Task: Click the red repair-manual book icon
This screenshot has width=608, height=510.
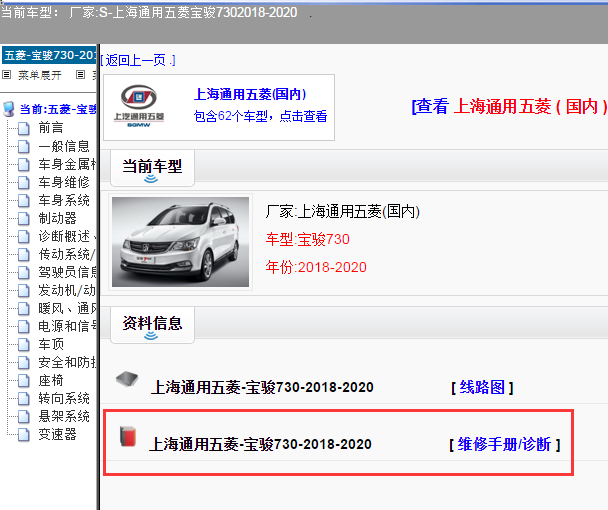Action: (x=128, y=436)
